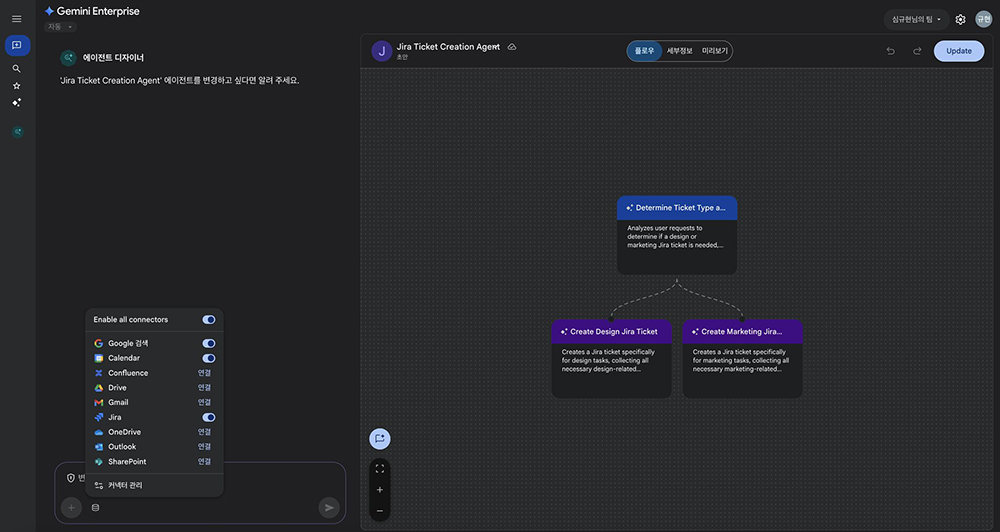Click the fullscreen fit-view canvas icon
Viewport: 1000px width, 532px height.
[379, 468]
